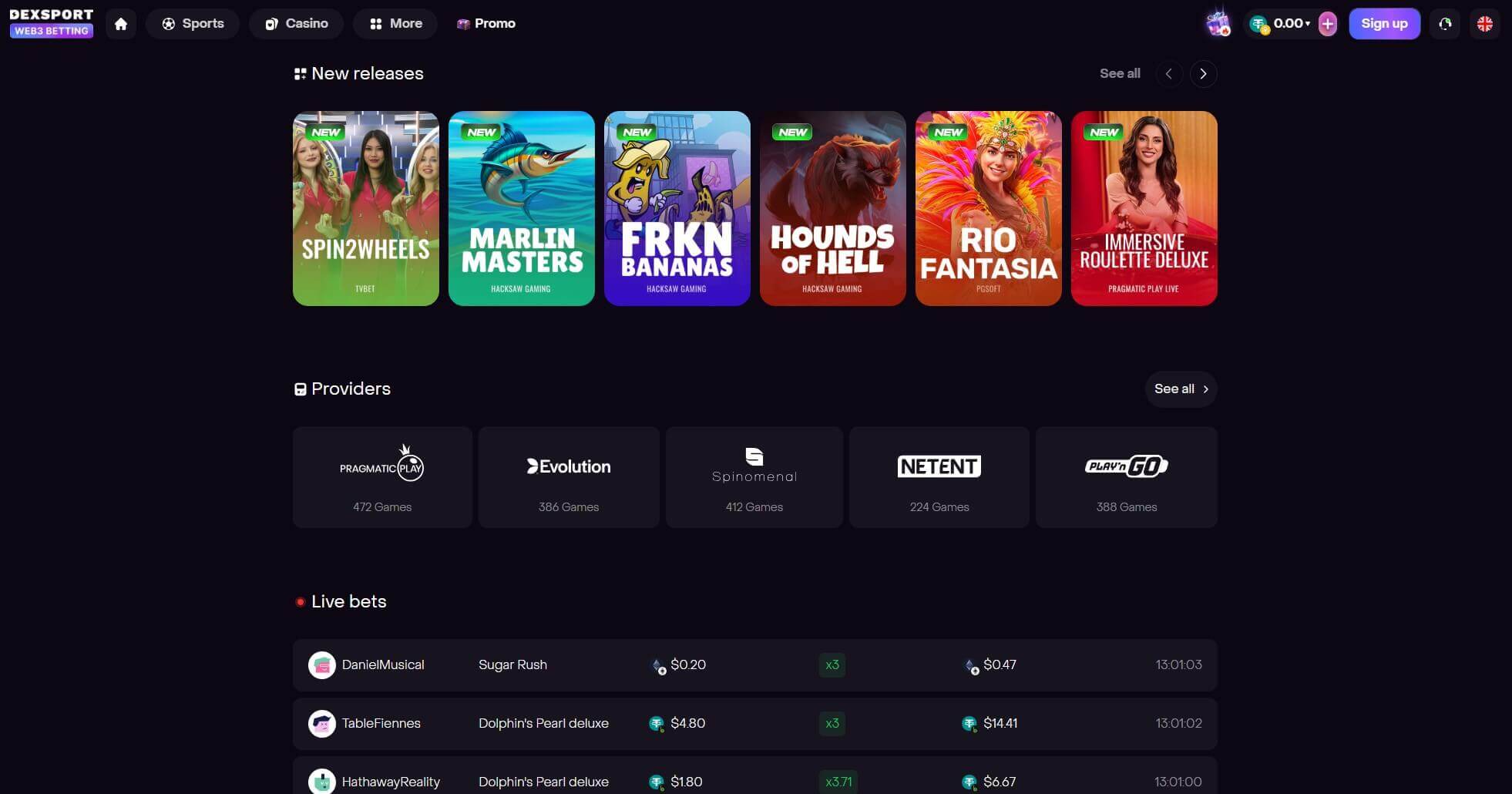Click the Pragmatic Play provider logo
The image size is (1512, 794).
(382, 466)
